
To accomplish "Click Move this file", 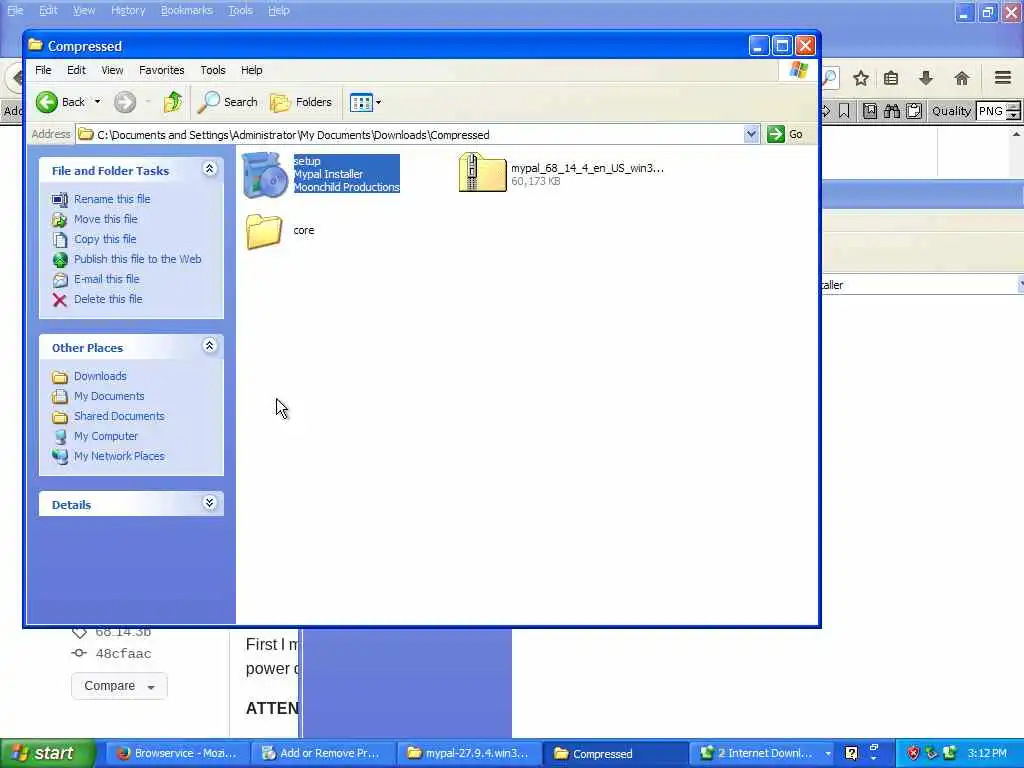I will click(x=106, y=219).
